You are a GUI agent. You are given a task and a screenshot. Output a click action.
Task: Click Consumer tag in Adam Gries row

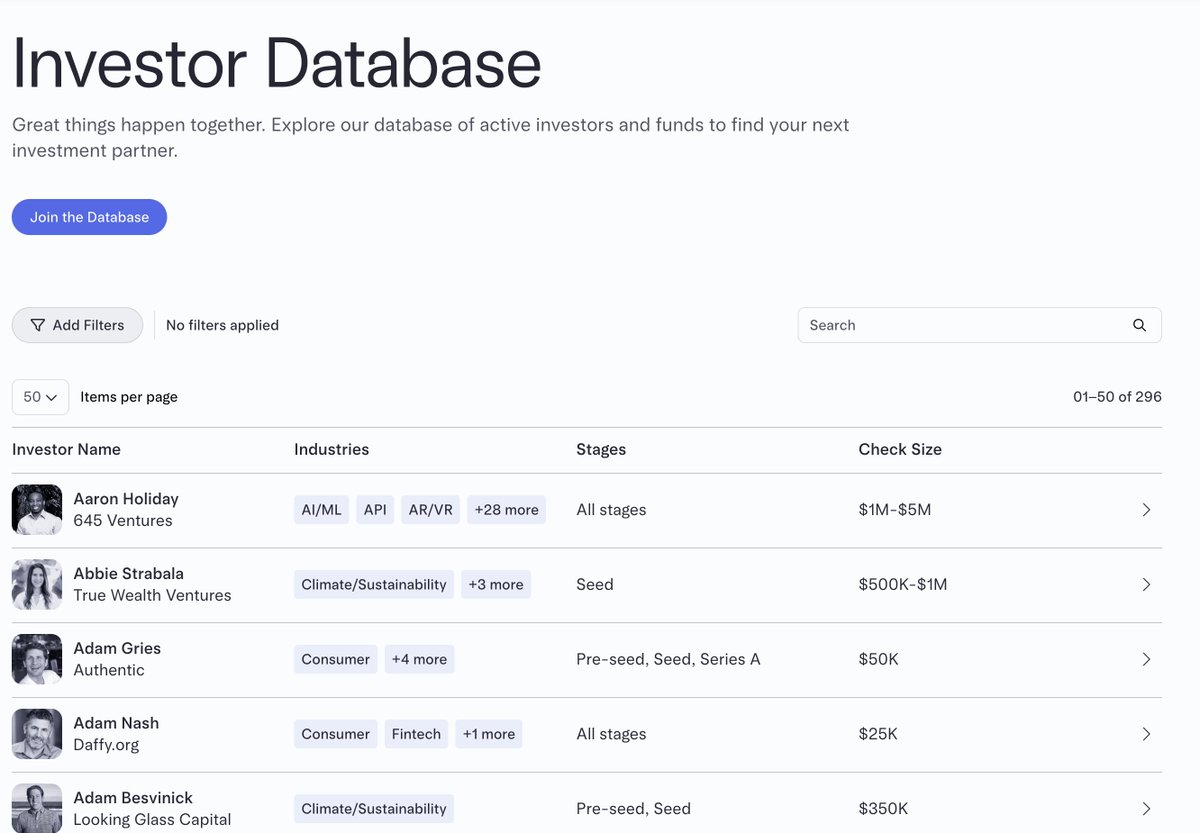336,659
